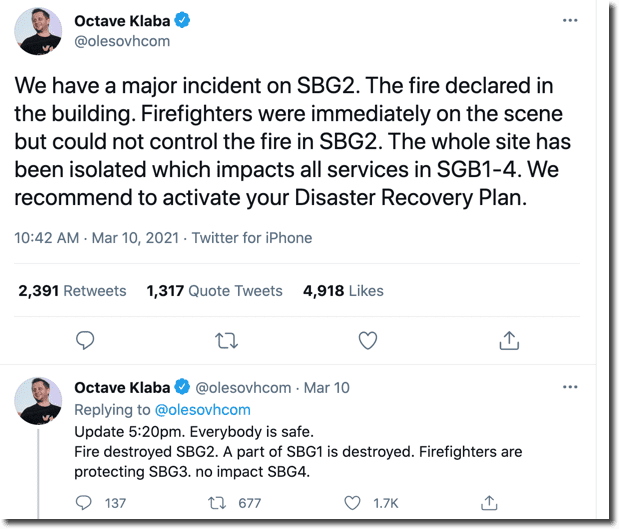The height and width of the screenshot is (529, 619).
Task: Reply to the Update 5:20pm tweet
Action: (86, 502)
